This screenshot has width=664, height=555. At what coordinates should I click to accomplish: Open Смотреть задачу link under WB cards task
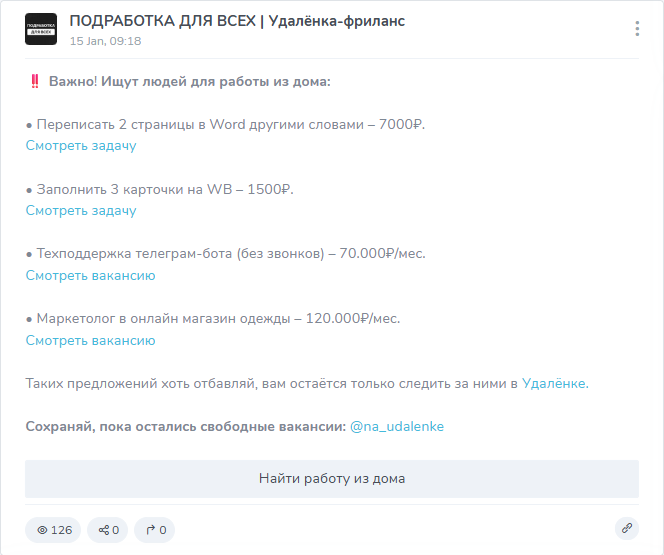point(81,210)
